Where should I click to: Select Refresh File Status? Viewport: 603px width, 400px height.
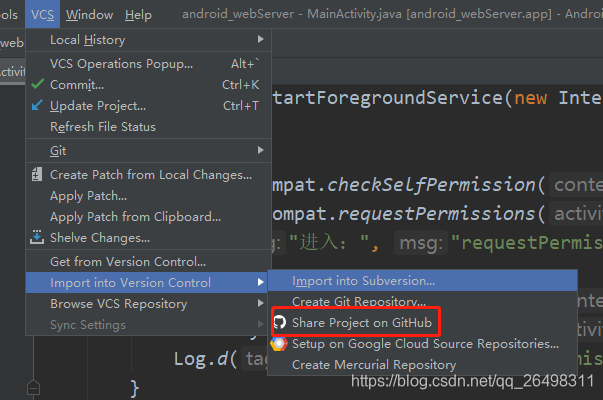(148, 127)
